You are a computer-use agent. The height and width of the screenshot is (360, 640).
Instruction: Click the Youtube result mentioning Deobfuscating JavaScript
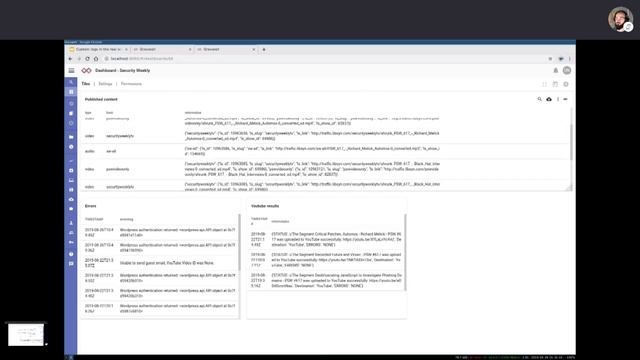(x=326, y=280)
